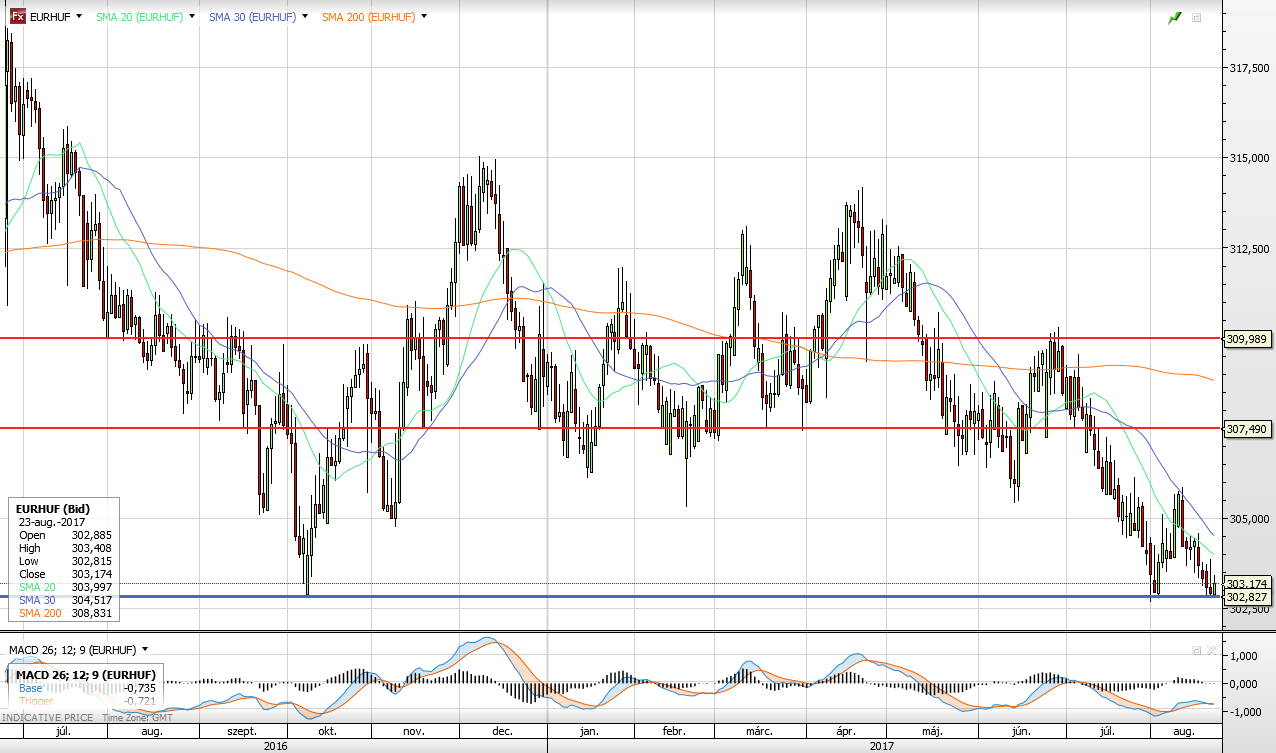Viewport: 1276px width, 753px height.
Task: Open the SMA 20 (EURHUF) indicator menu
Action: click(193, 17)
